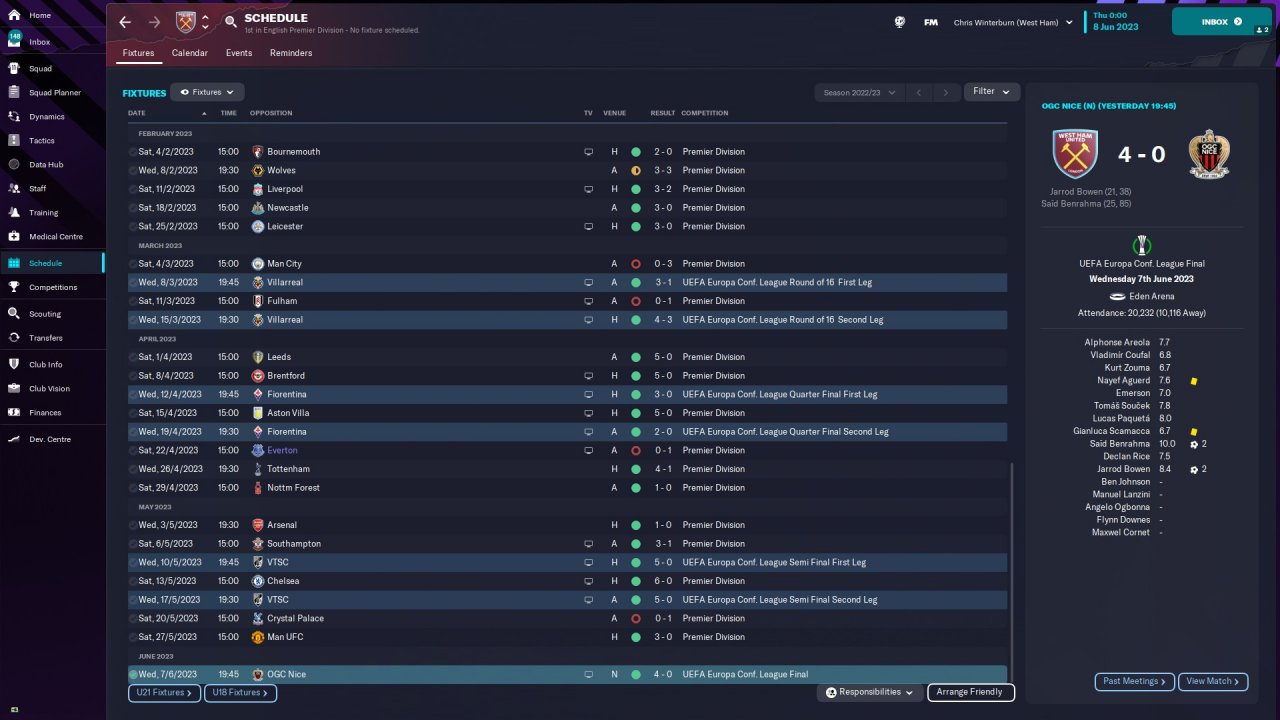The width and height of the screenshot is (1280, 720).
Task: Go to the next season with the right arrow
Action: tap(946, 93)
